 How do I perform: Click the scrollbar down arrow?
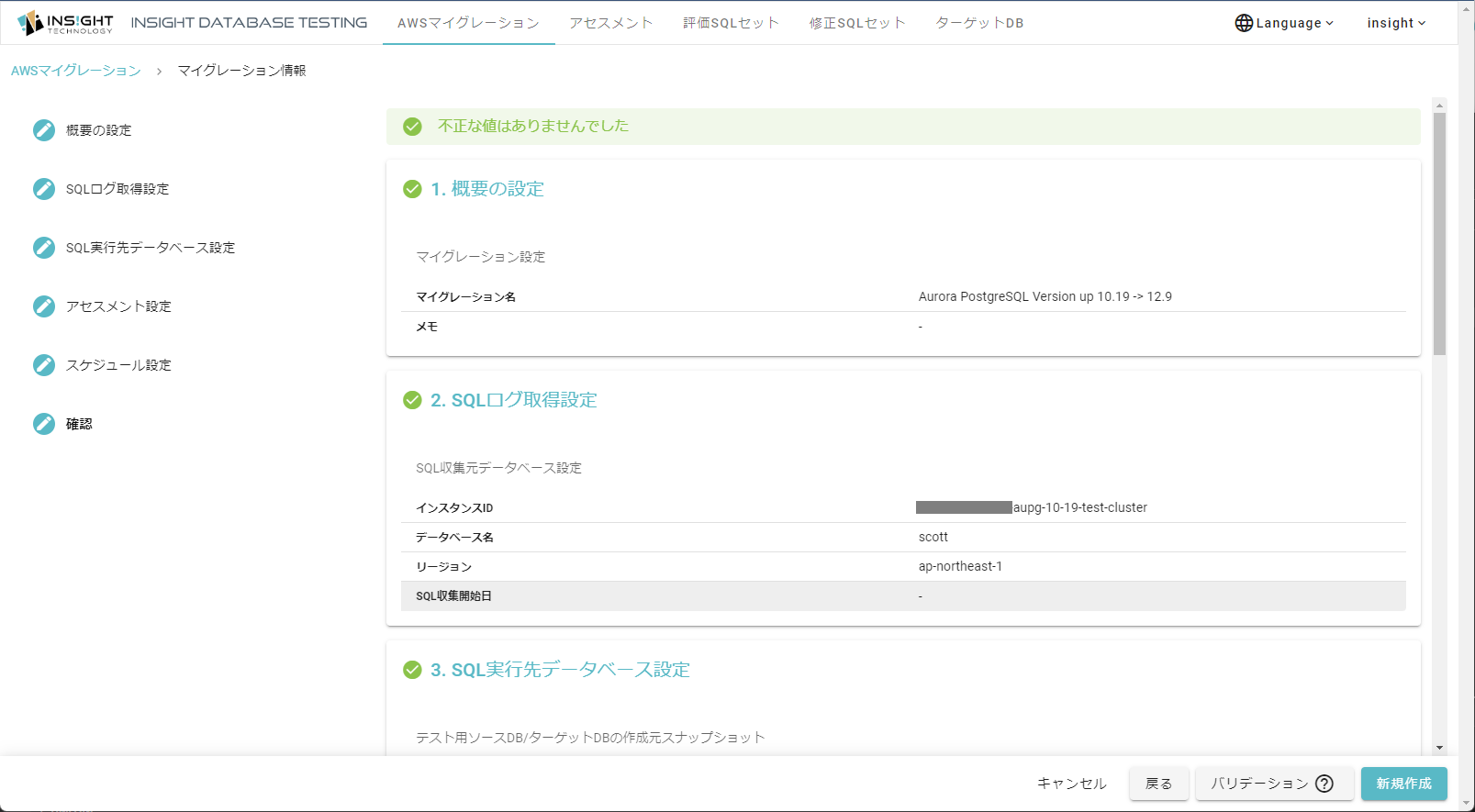pos(1439,748)
